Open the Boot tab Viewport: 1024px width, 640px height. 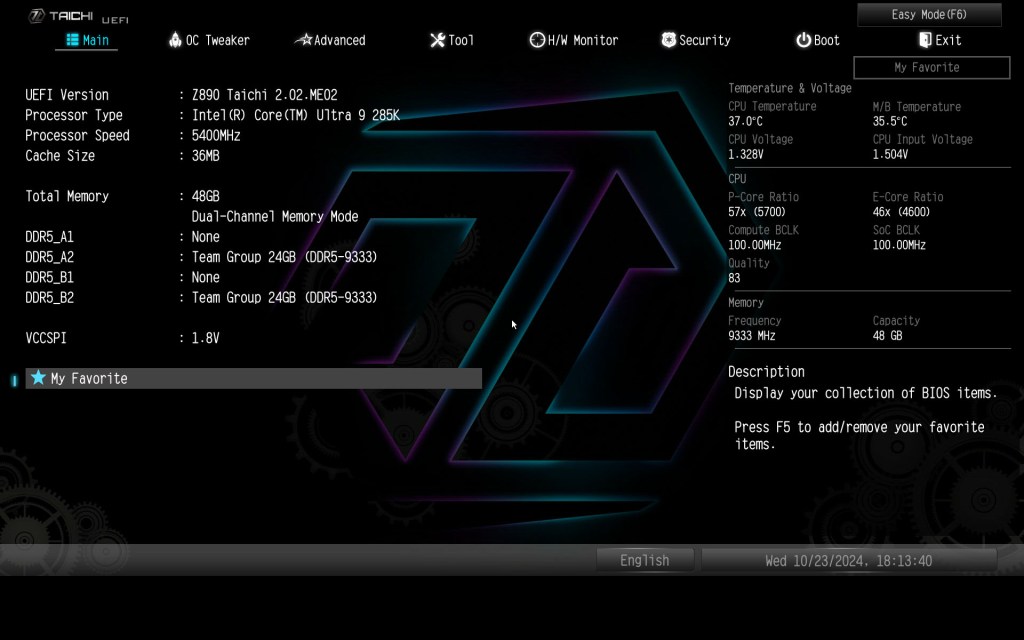(818, 40)
